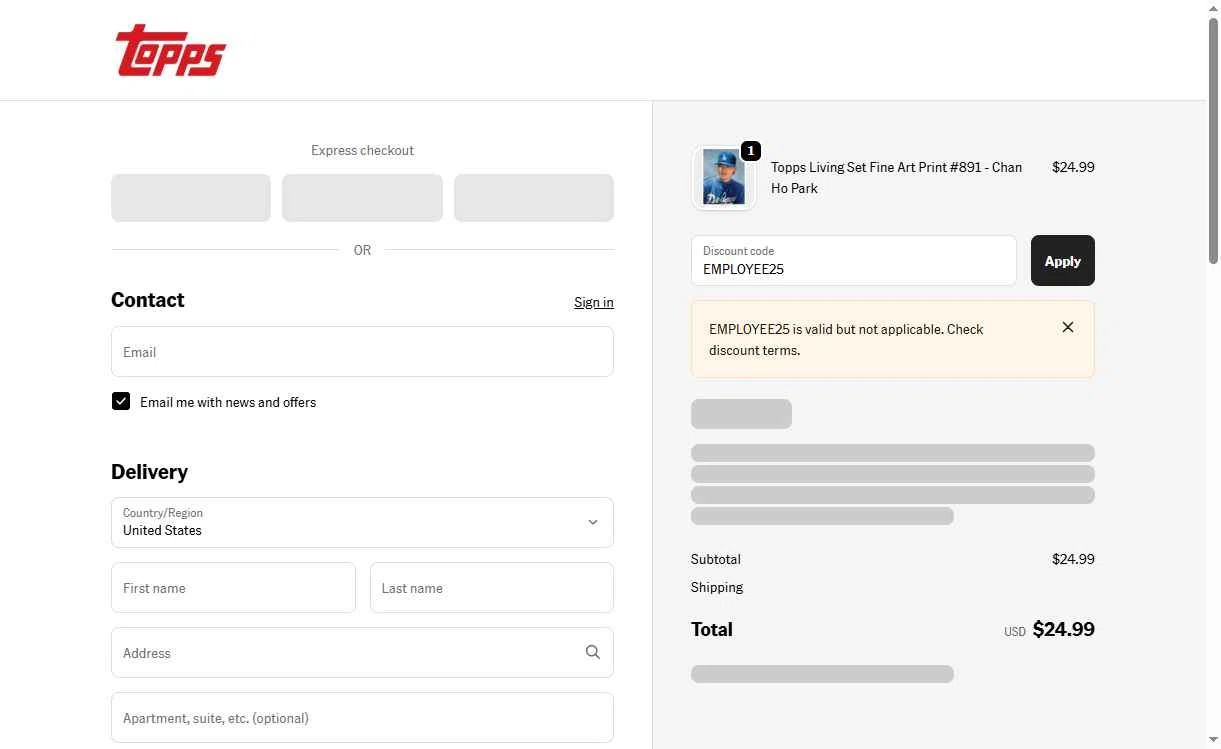Click the scrollbar up arrow
The height and width of the screenshot is (749, 1221).
[1213, 8]
